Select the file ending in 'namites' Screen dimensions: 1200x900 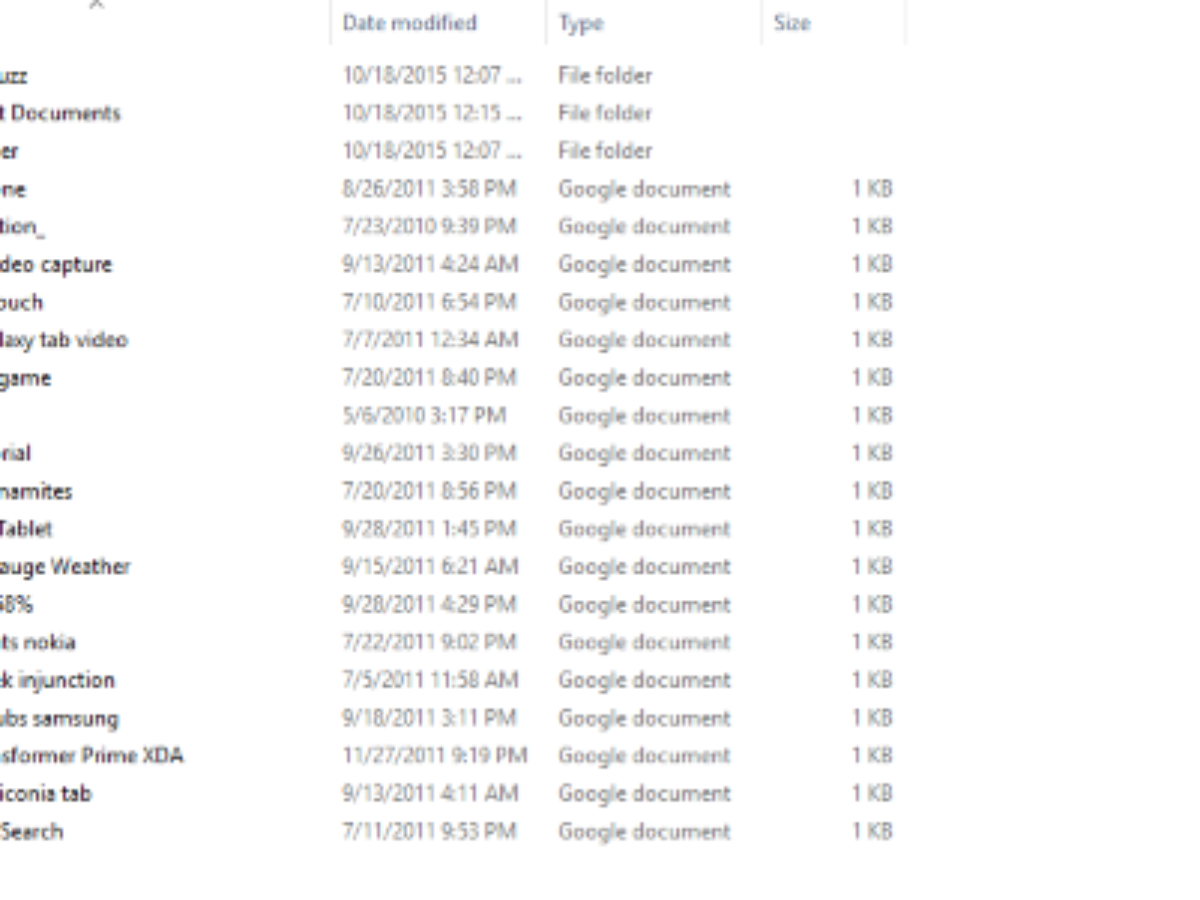point(37,491)
